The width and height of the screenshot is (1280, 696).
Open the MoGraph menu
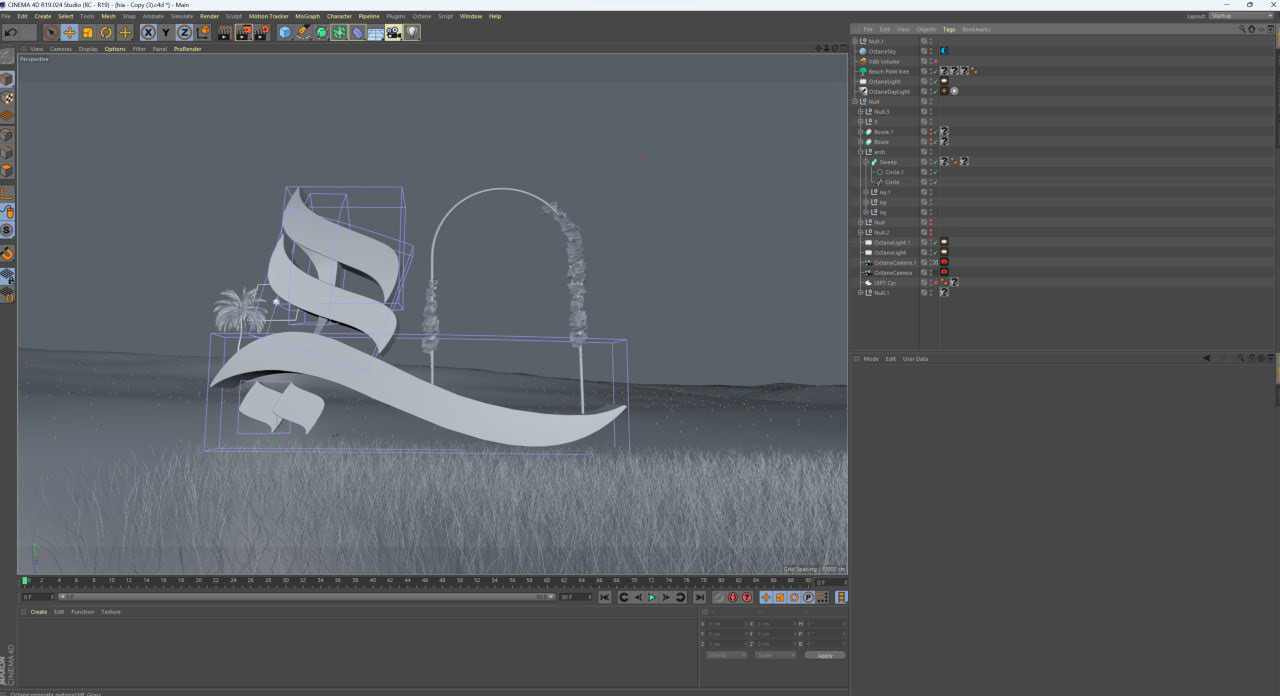click(x=306, y=16)
